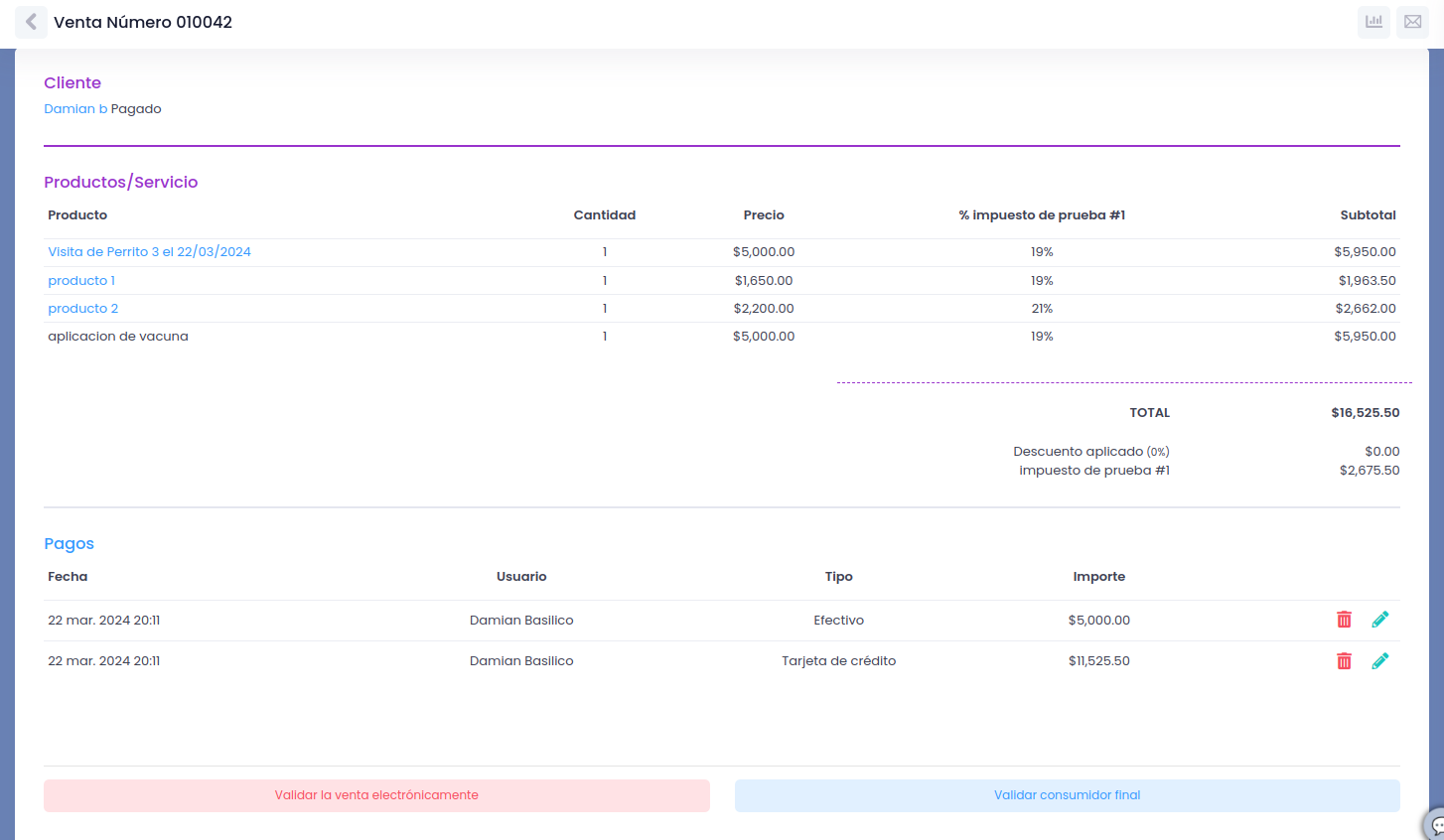Screen dimensions: 1444x840
Task: Click the Pagado status text
Action: 136,109
